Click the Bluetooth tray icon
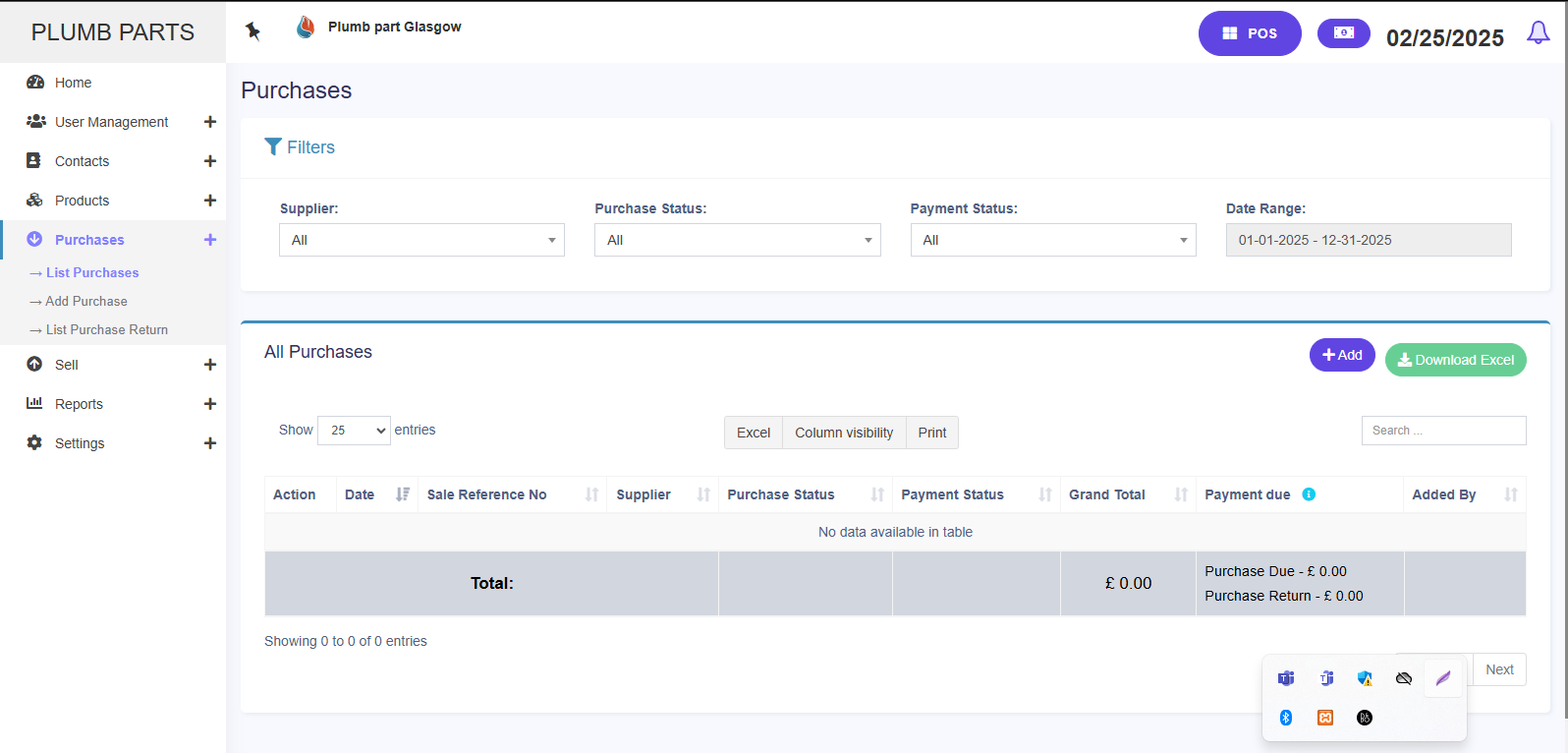1568x753 pixels. pyautogui.click(x=1286, y=718)
